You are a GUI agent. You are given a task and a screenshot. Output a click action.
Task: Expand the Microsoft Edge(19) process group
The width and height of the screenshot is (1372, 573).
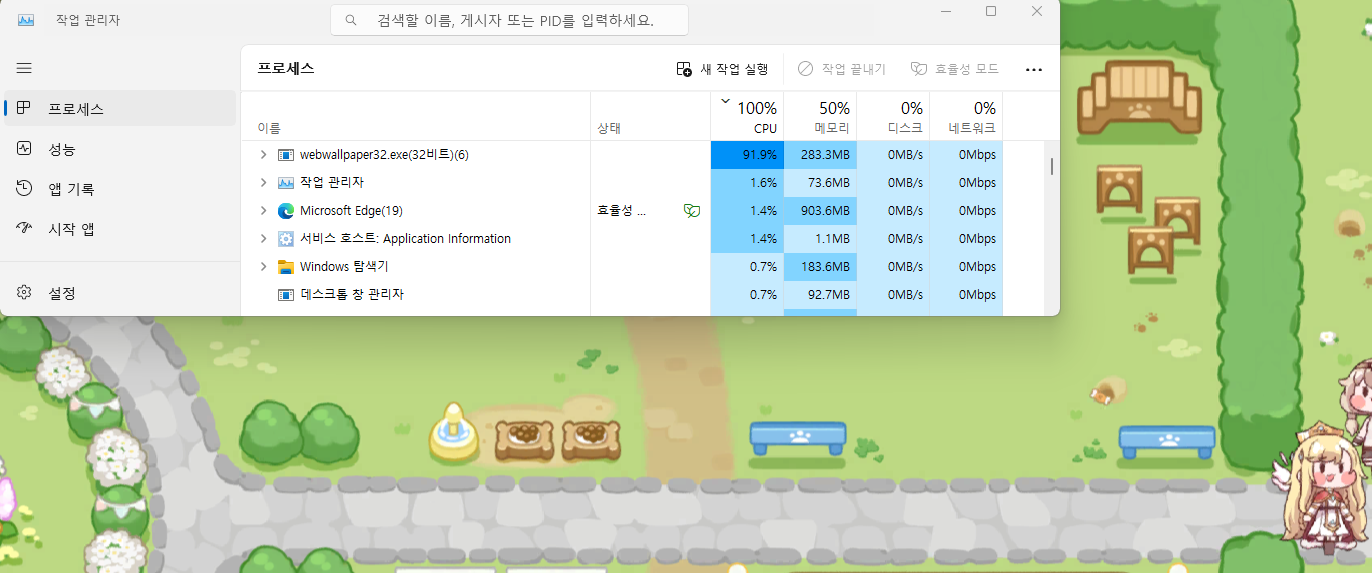(263, 211)
